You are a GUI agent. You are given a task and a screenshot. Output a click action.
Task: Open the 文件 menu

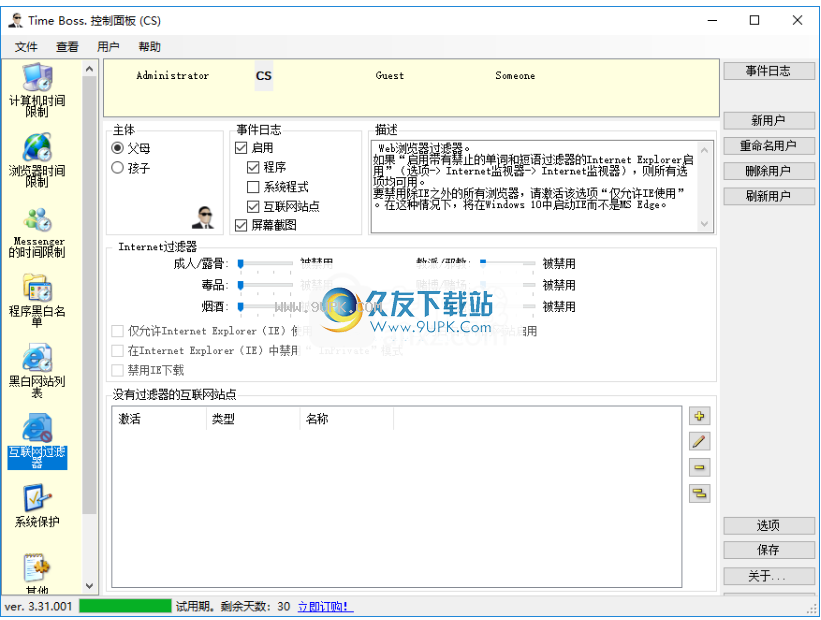[26, 47]
